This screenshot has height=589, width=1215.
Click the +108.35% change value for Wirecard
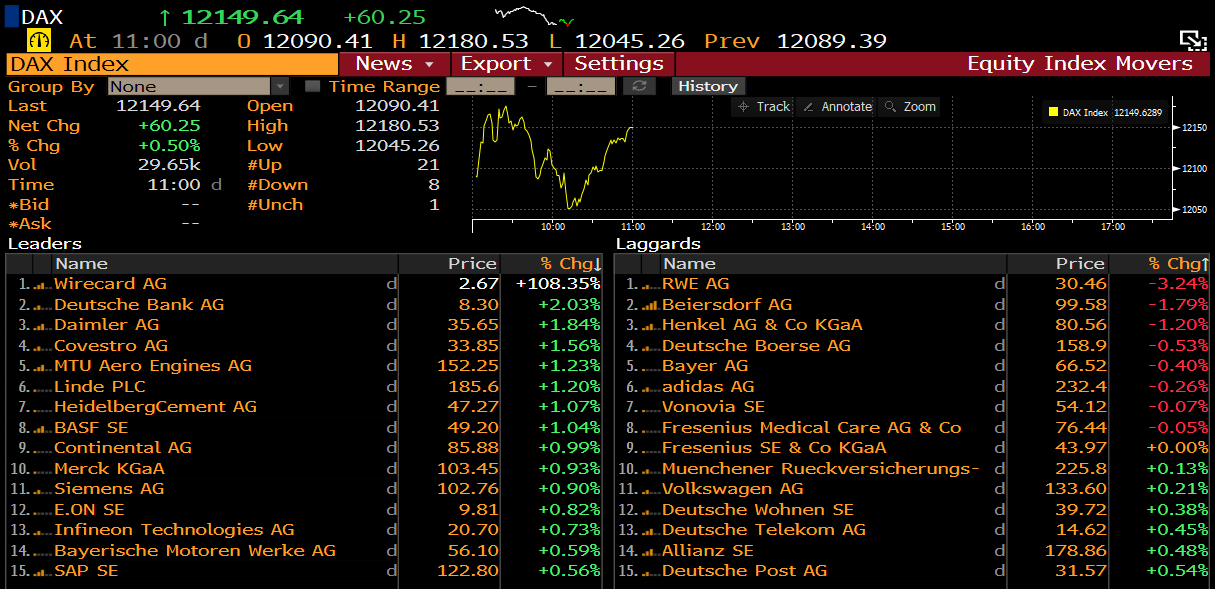coord(558,284)
